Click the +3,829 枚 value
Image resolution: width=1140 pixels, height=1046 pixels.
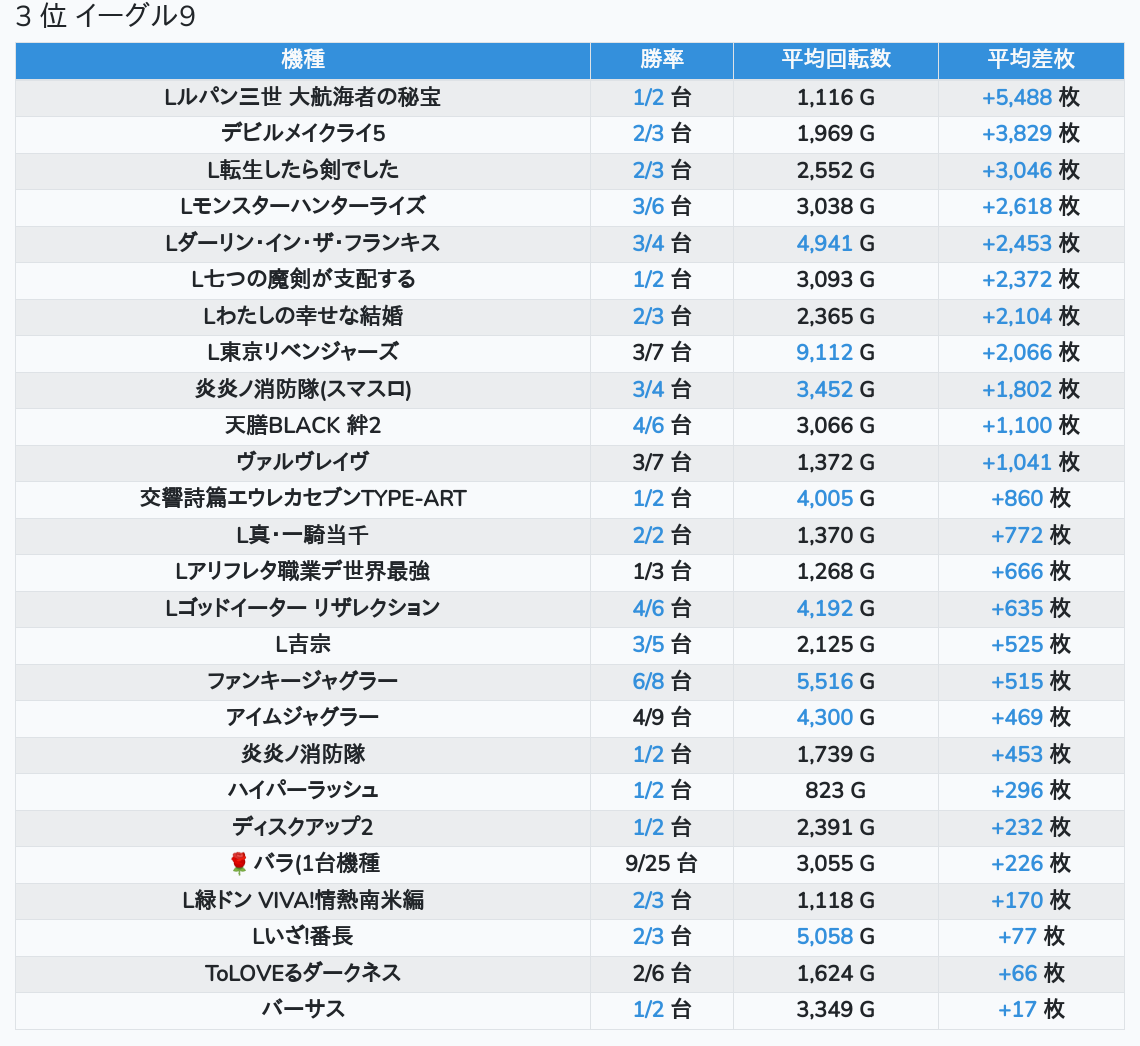click(1031, 134)
